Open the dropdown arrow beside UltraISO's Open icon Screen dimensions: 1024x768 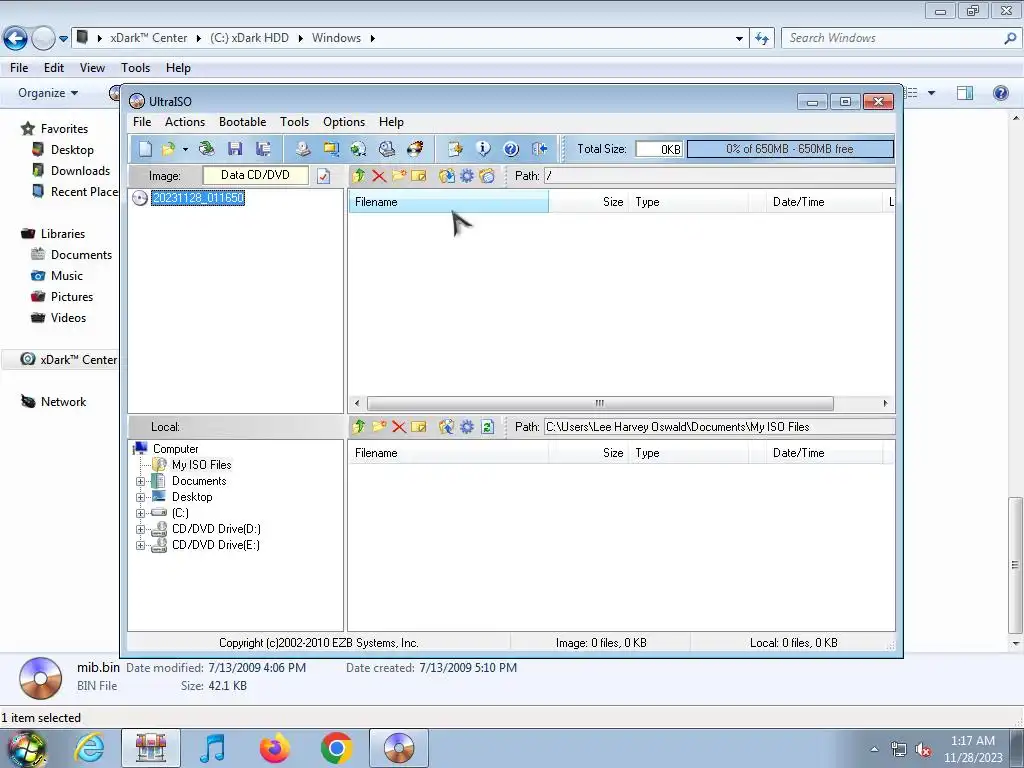point(185,150)
